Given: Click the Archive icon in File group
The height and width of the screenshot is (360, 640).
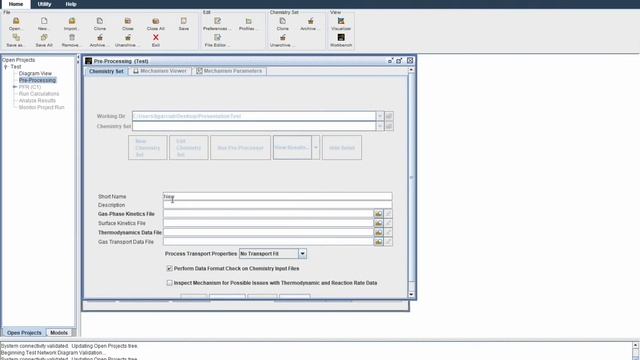Looking at the screenshot, I should [100, 38].
